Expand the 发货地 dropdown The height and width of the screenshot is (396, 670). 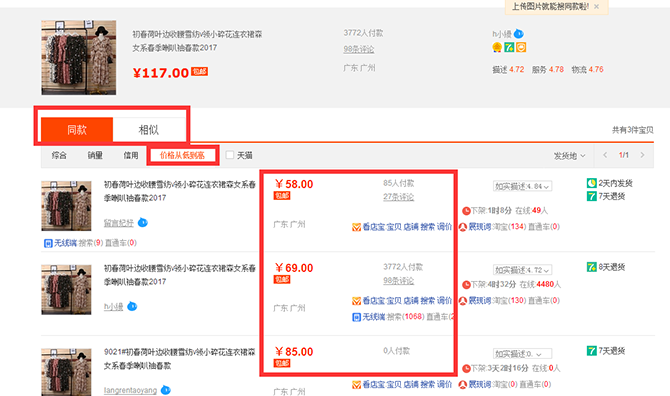[x=570, y=156]
